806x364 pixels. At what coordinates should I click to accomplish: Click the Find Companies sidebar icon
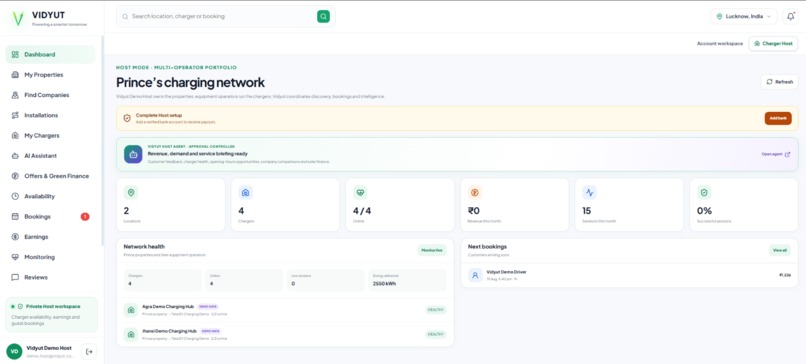pos(15,95)
